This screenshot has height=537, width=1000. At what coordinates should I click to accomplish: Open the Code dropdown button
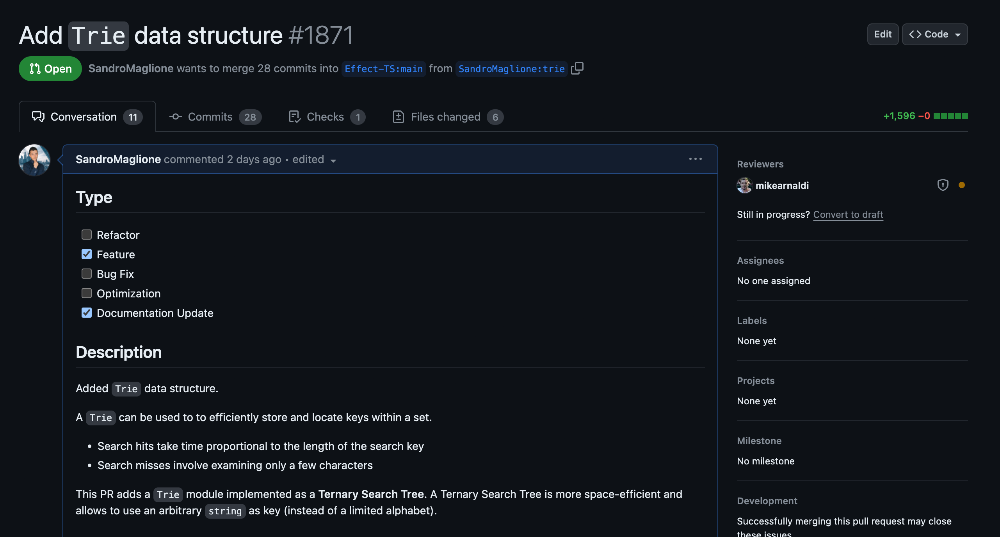935,34
